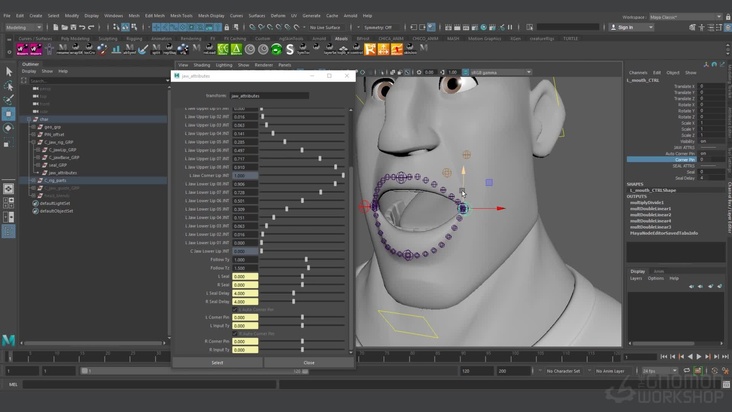Open the Shading menu in viewport panel
732x412 pixels.
pyautogui.click(x=201, y=65)
